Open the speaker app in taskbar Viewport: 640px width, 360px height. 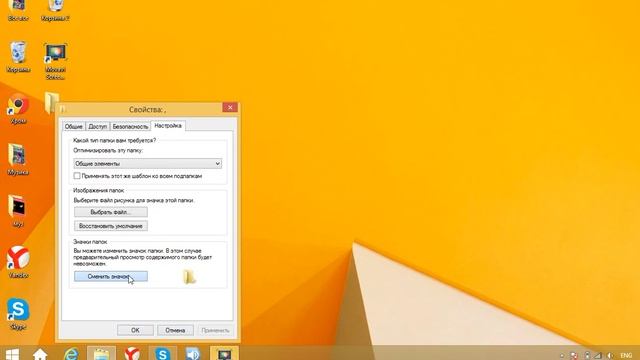point(193,353)
